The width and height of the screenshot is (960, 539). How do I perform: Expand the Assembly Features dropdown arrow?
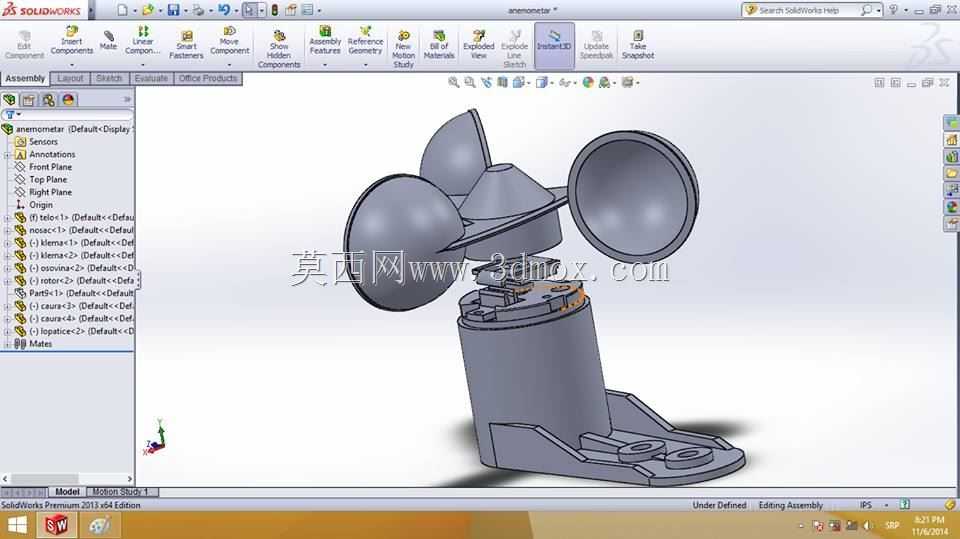point(325,65)
